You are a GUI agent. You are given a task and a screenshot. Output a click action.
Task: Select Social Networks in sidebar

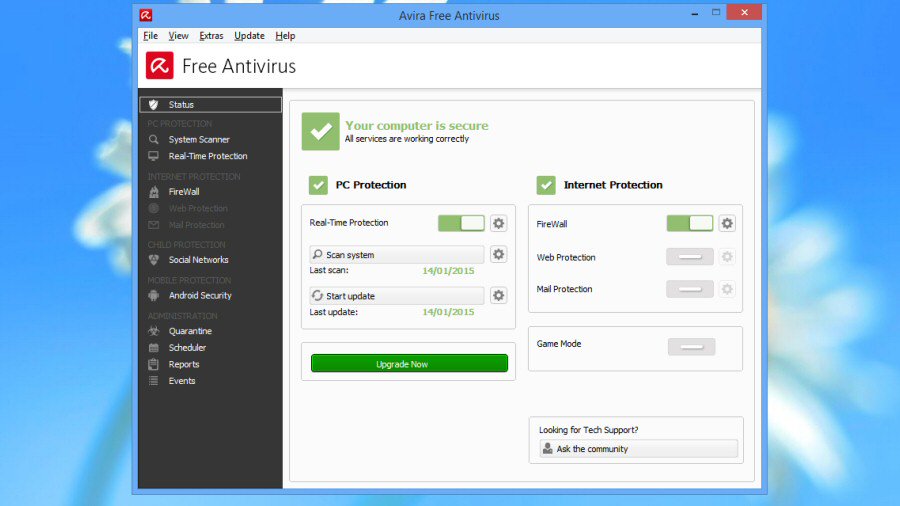point(199,259)
